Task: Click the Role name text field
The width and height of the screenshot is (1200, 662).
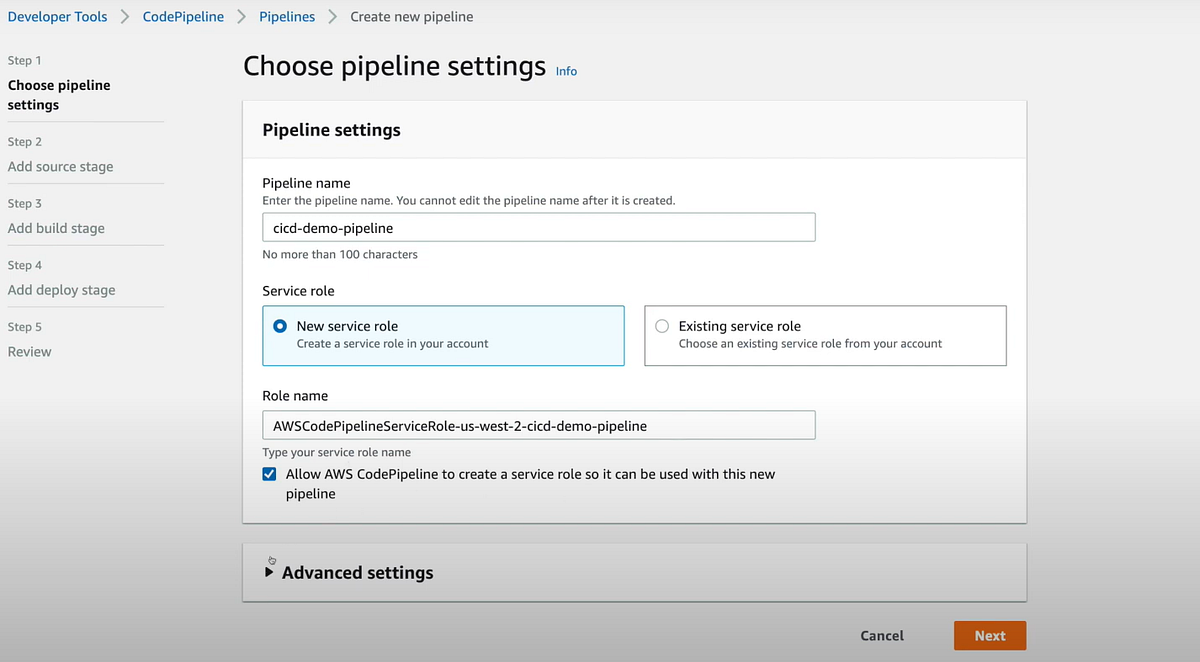Action: [x=538, y=426]
